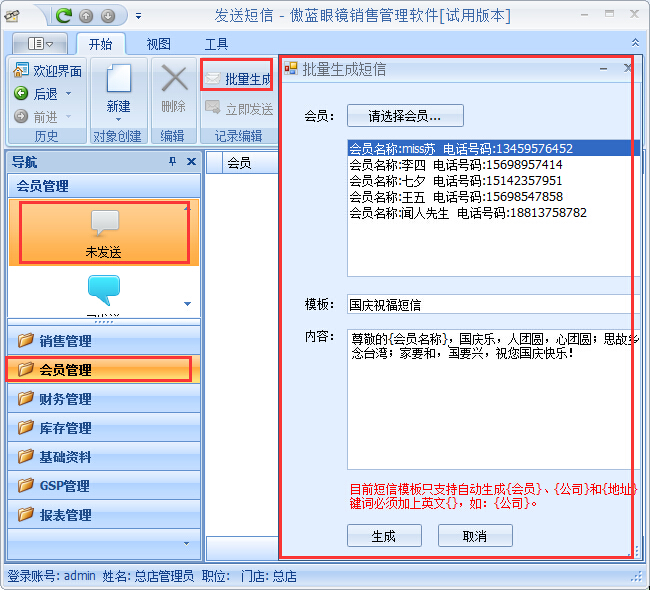The image size is (650, 590).
Task: Click the 请选择会员... button
Action: click(405, 116)
